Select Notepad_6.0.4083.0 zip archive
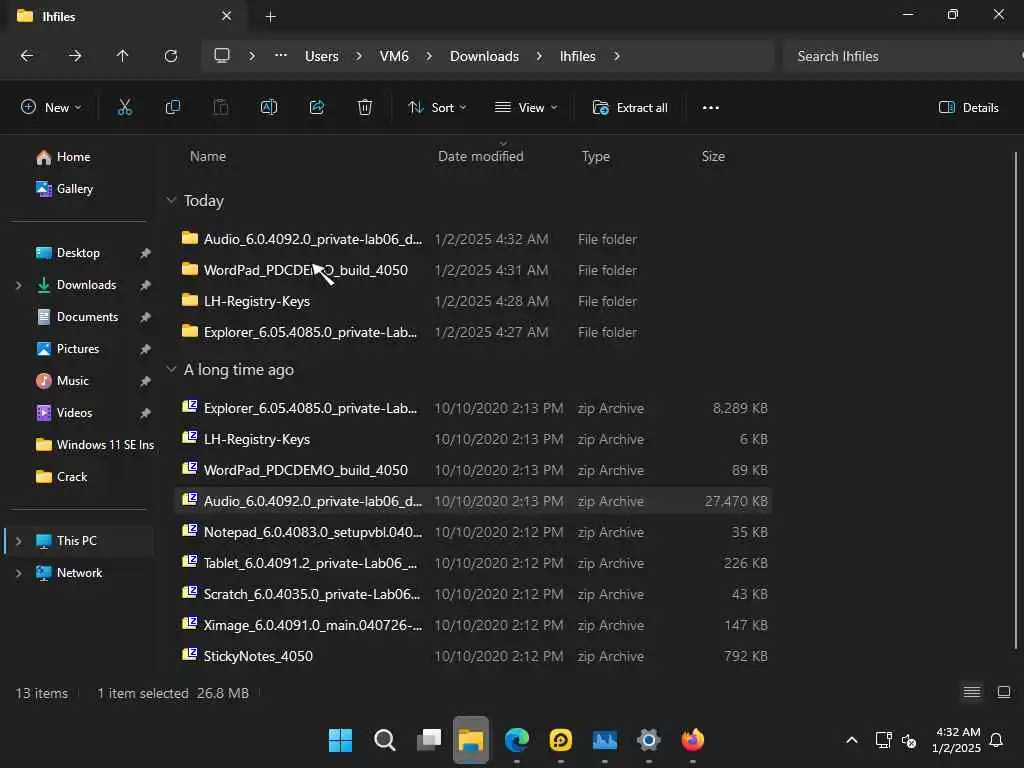Image resolution: width=1024 pixels, height=768 pixels. pyautogui.click(x=473, y=532)
